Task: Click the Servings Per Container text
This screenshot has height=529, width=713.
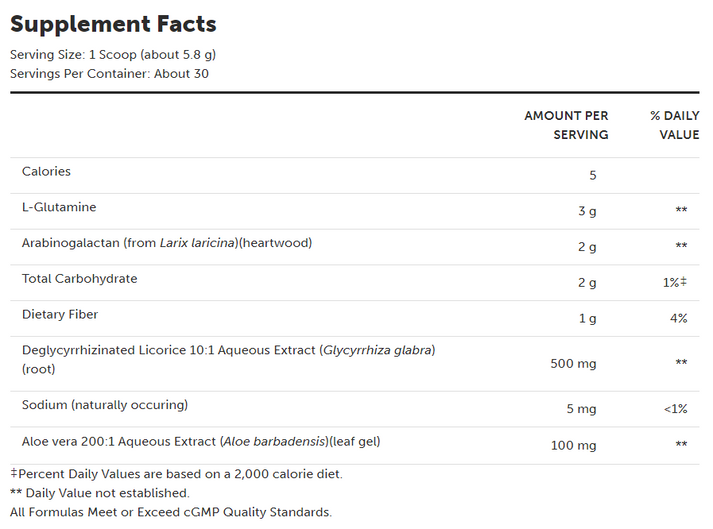Action: point(109,73)
